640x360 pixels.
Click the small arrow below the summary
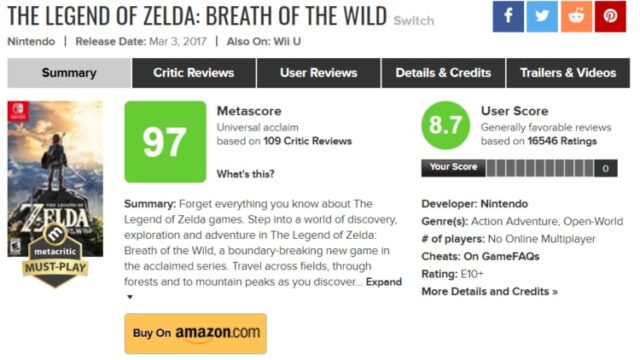pyautogui.click(x=130, y=297)
